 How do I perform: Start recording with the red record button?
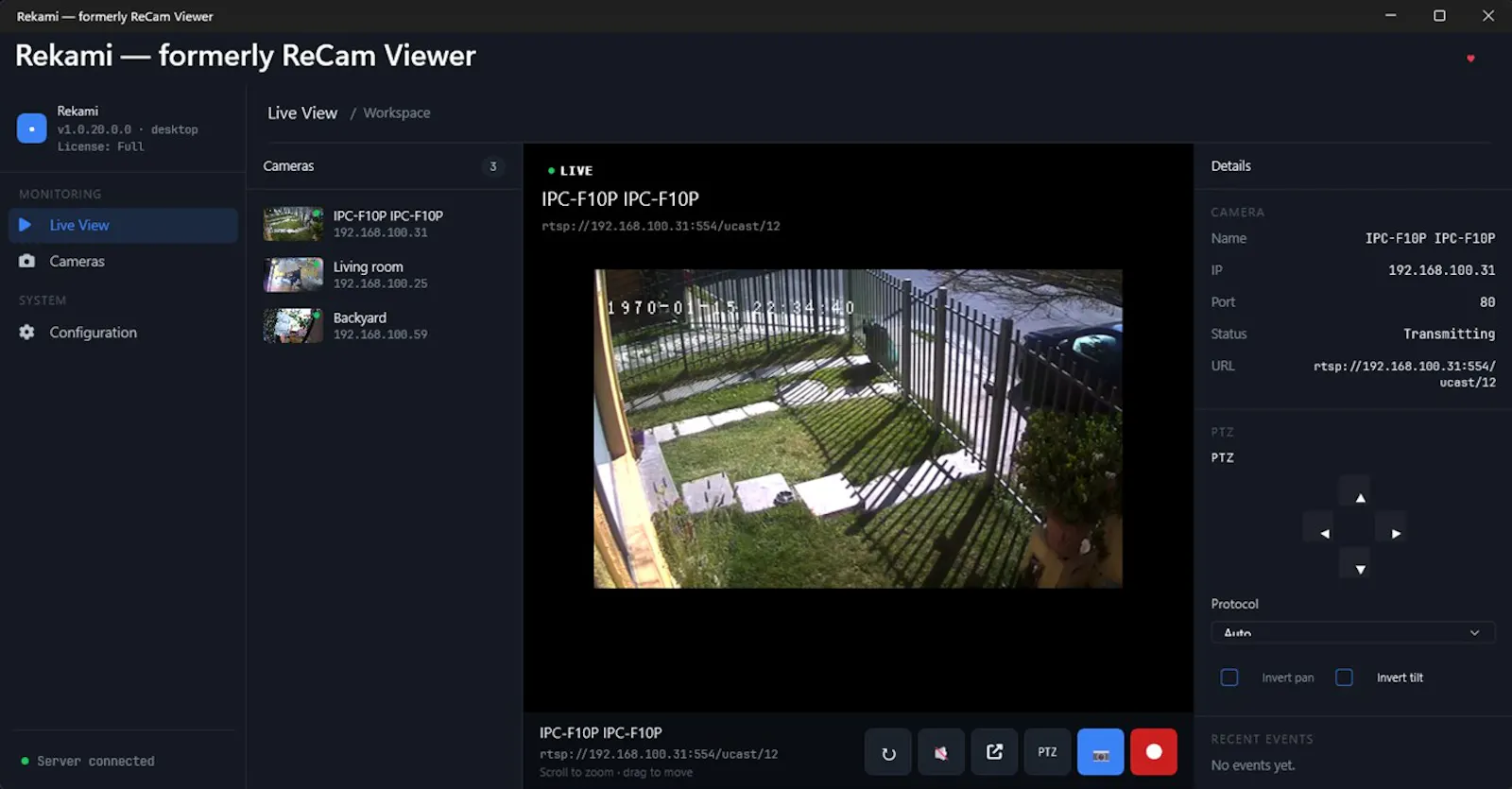1154,752
